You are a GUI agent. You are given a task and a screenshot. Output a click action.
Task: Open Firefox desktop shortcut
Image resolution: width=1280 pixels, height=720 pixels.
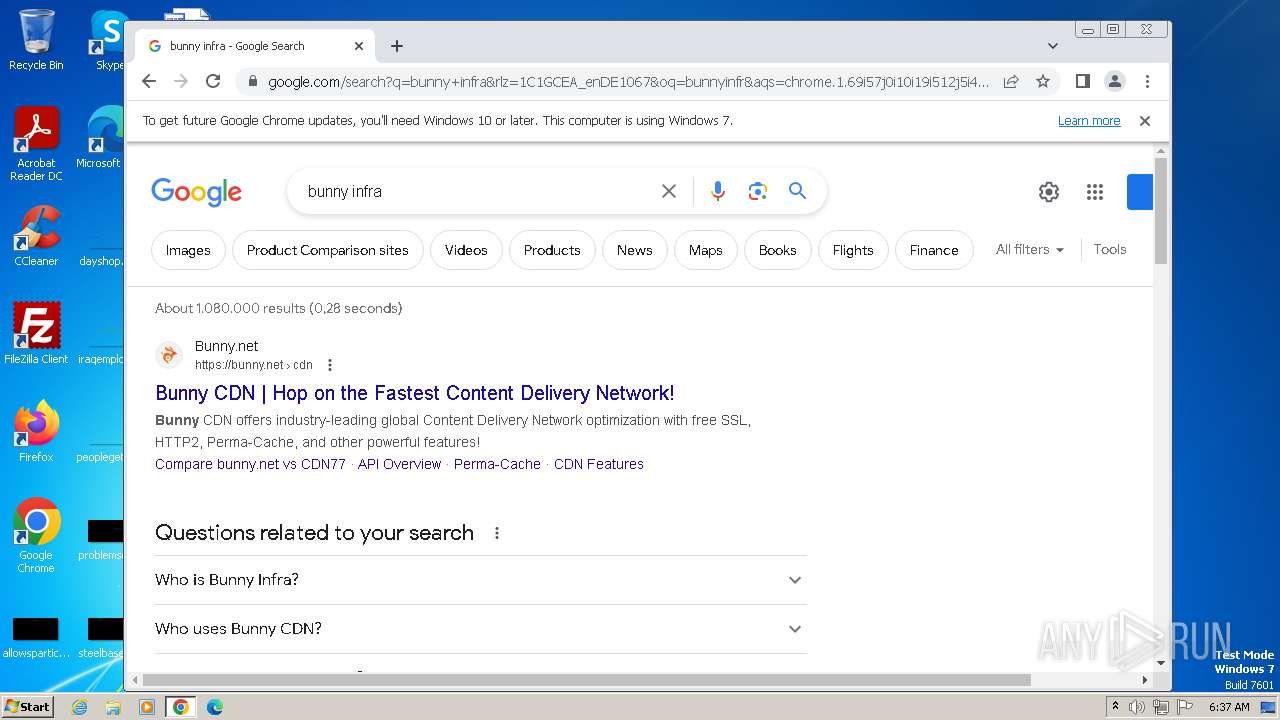coord(36,431)
